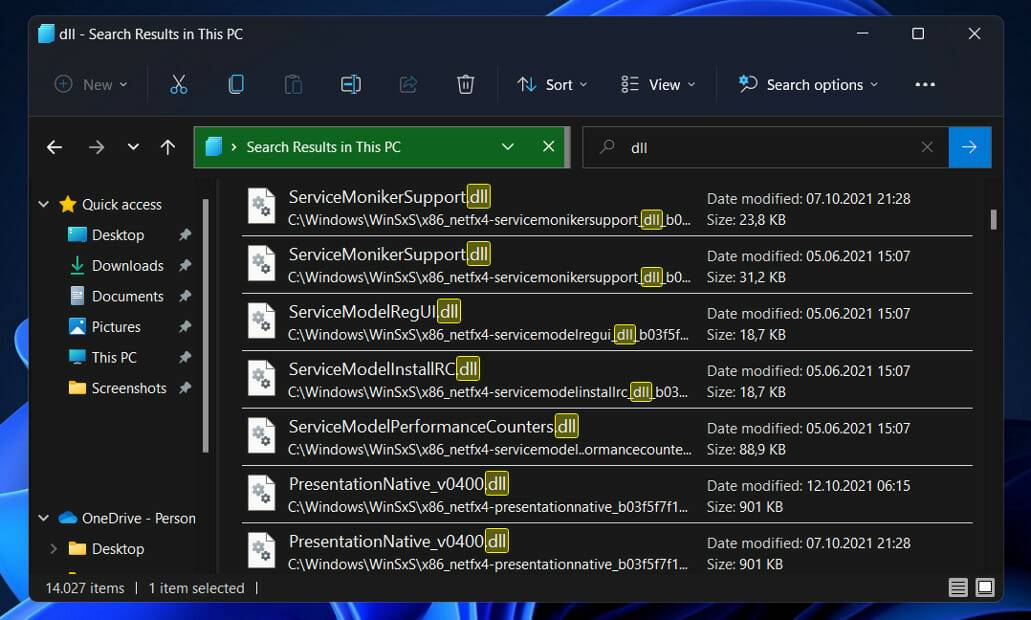Collapse the OneDrive - Person node

click(44, 518)
